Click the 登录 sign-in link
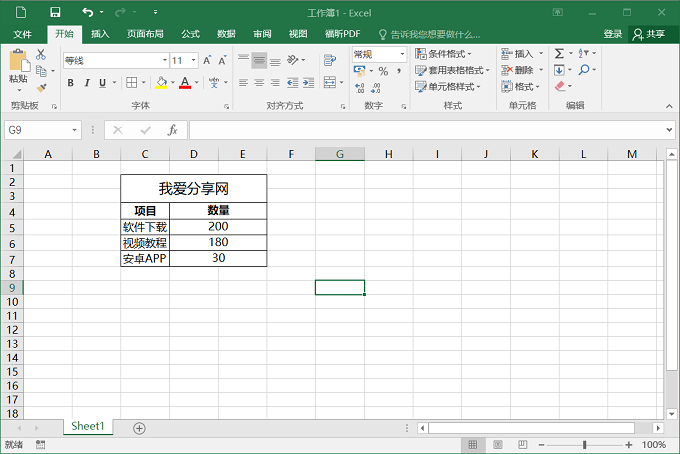Image resolution: width=680 pixels, height=454 pixels. click(x=613, y=33)
